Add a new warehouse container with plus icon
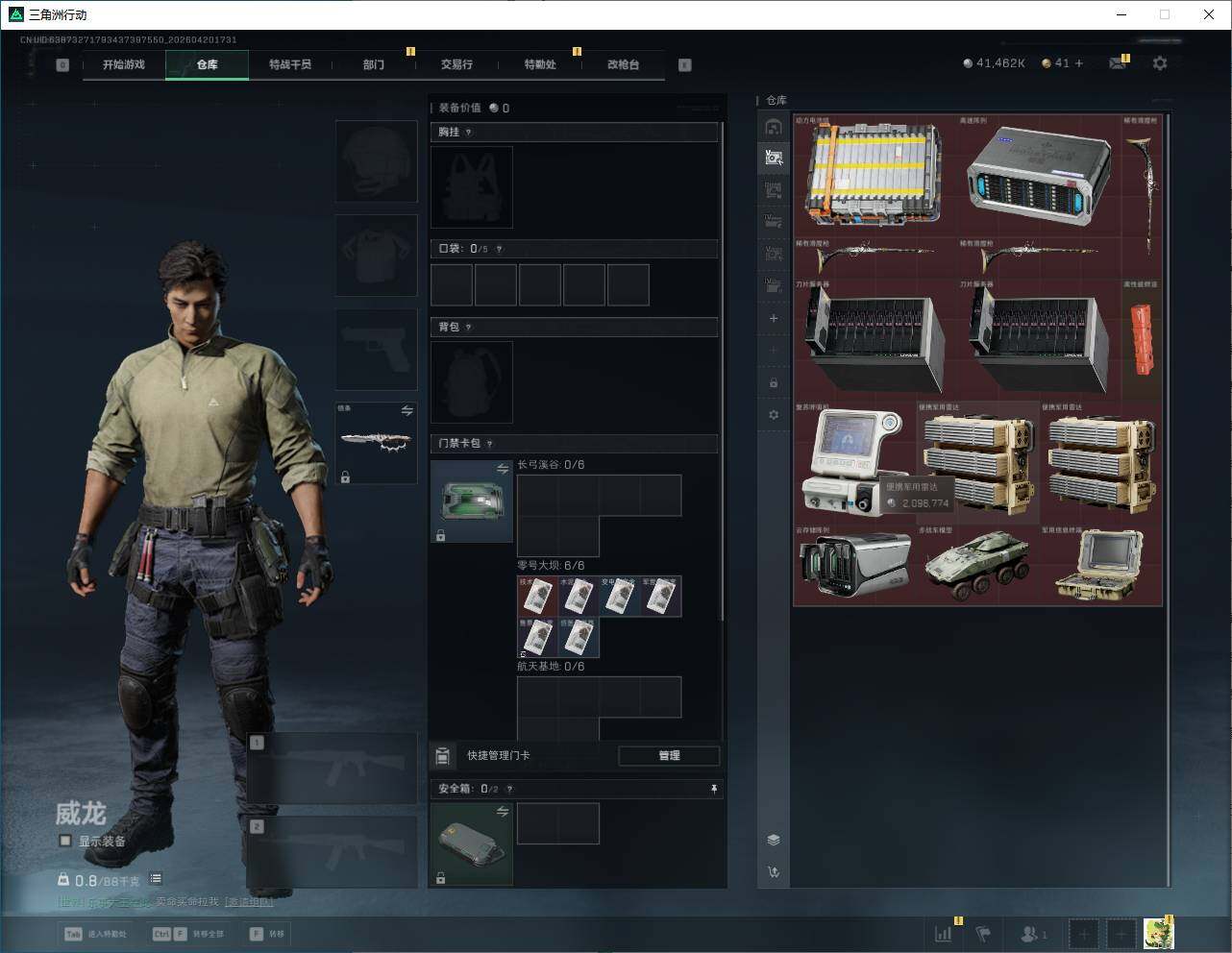The image size is (1232, 953). [774, 318]
